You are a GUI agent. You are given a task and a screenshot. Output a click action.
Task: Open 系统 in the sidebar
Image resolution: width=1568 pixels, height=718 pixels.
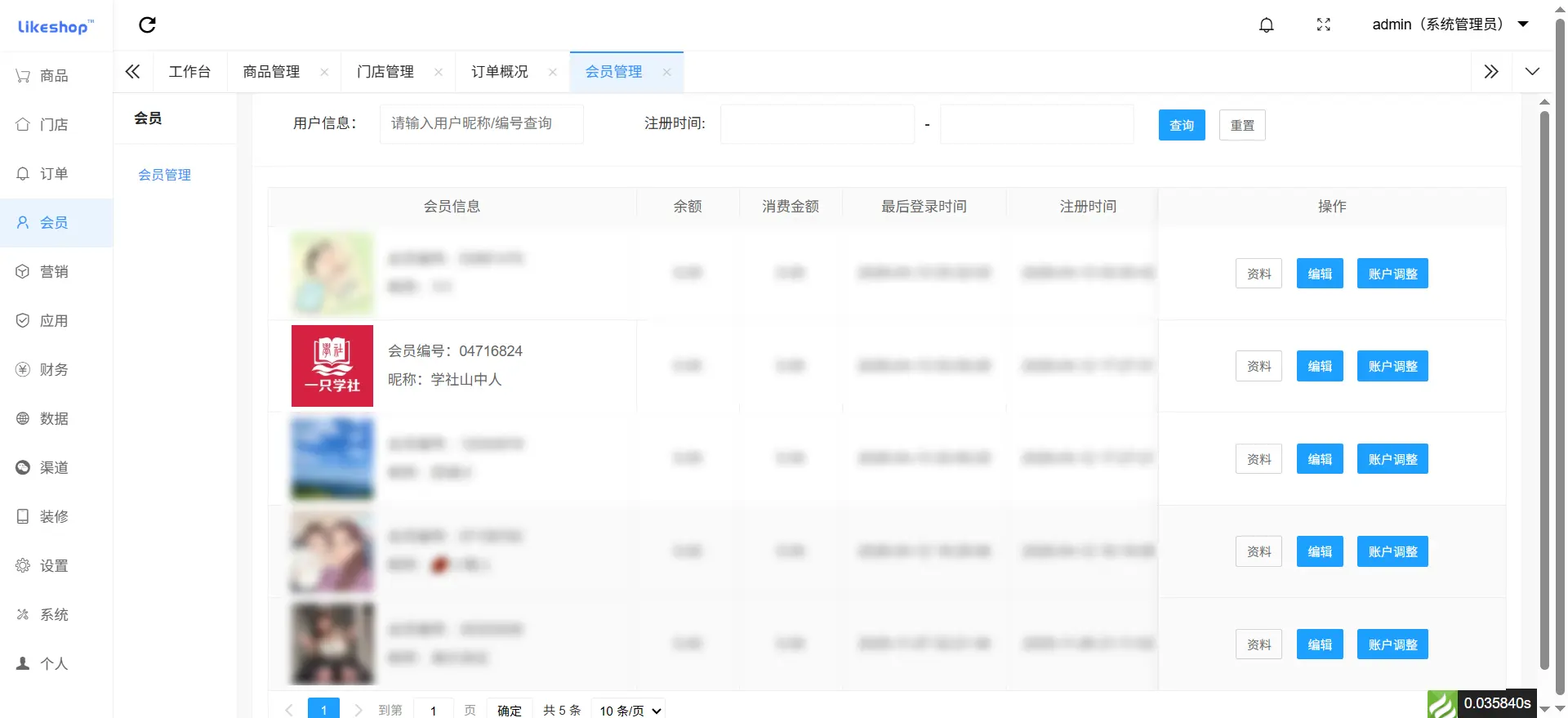[x=56, y=615]
